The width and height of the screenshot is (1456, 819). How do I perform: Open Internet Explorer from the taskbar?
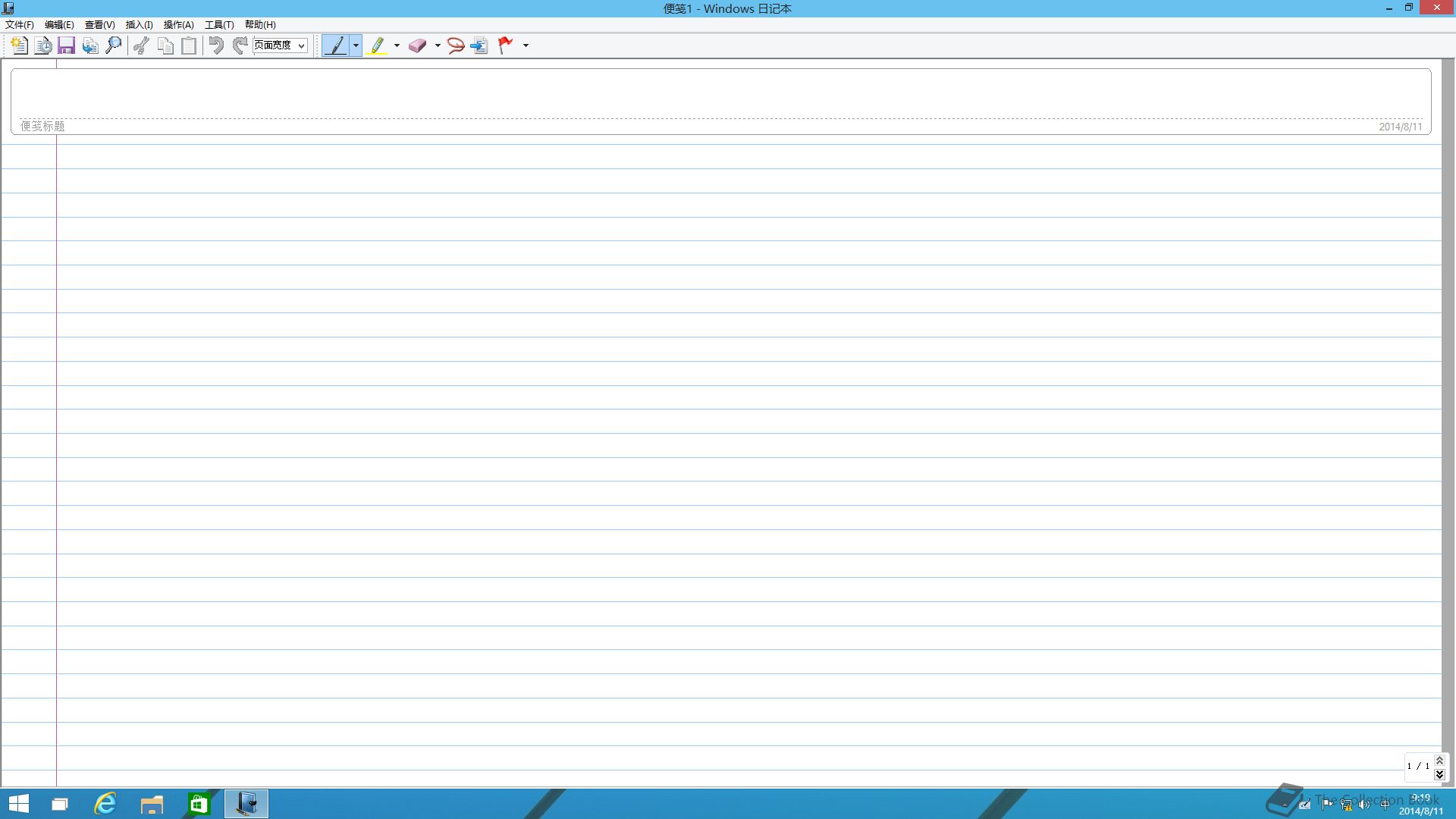point(105,804)
